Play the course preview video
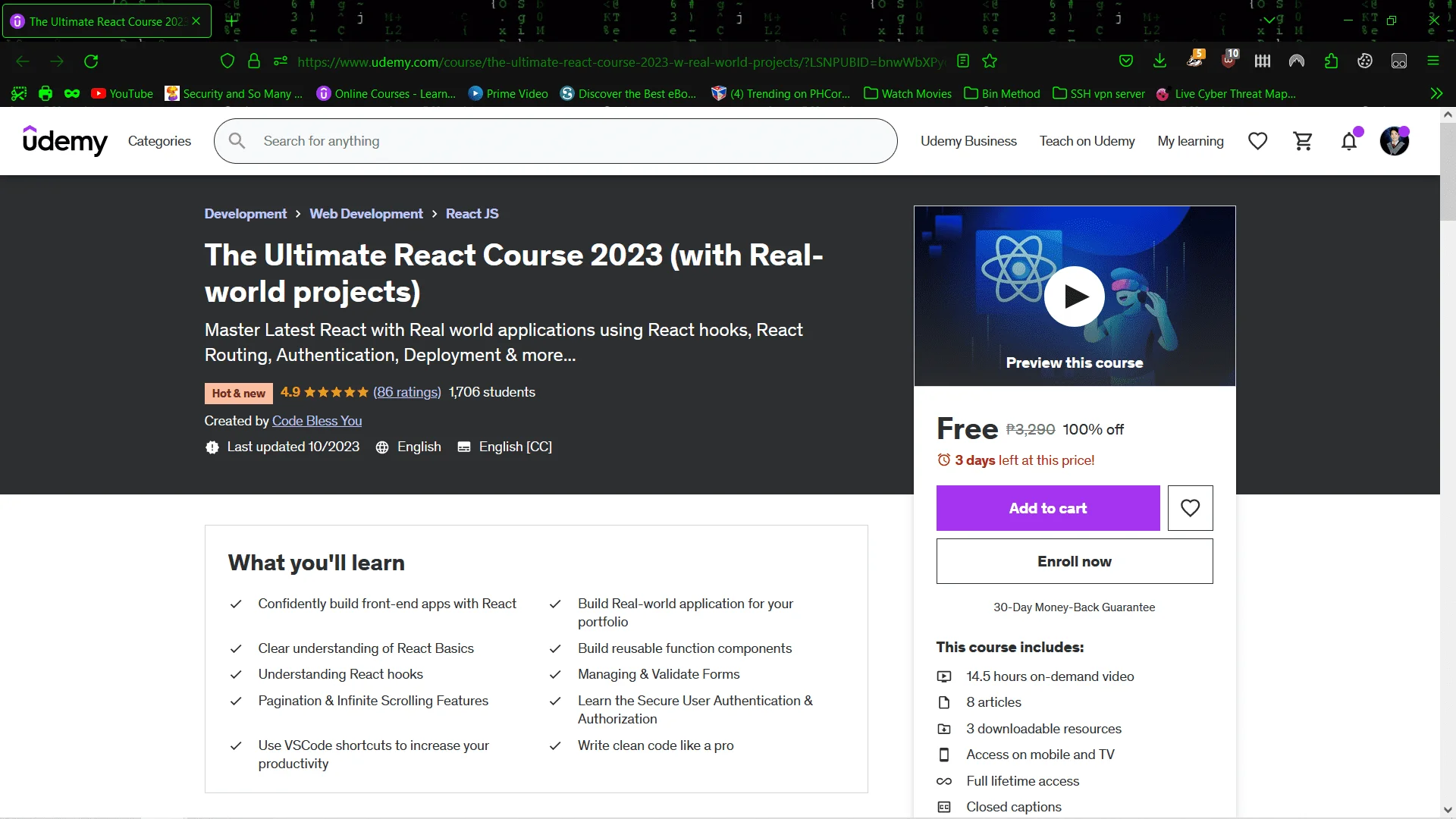The width and height of the screenshot is (1456, 819). [1075, 297]
